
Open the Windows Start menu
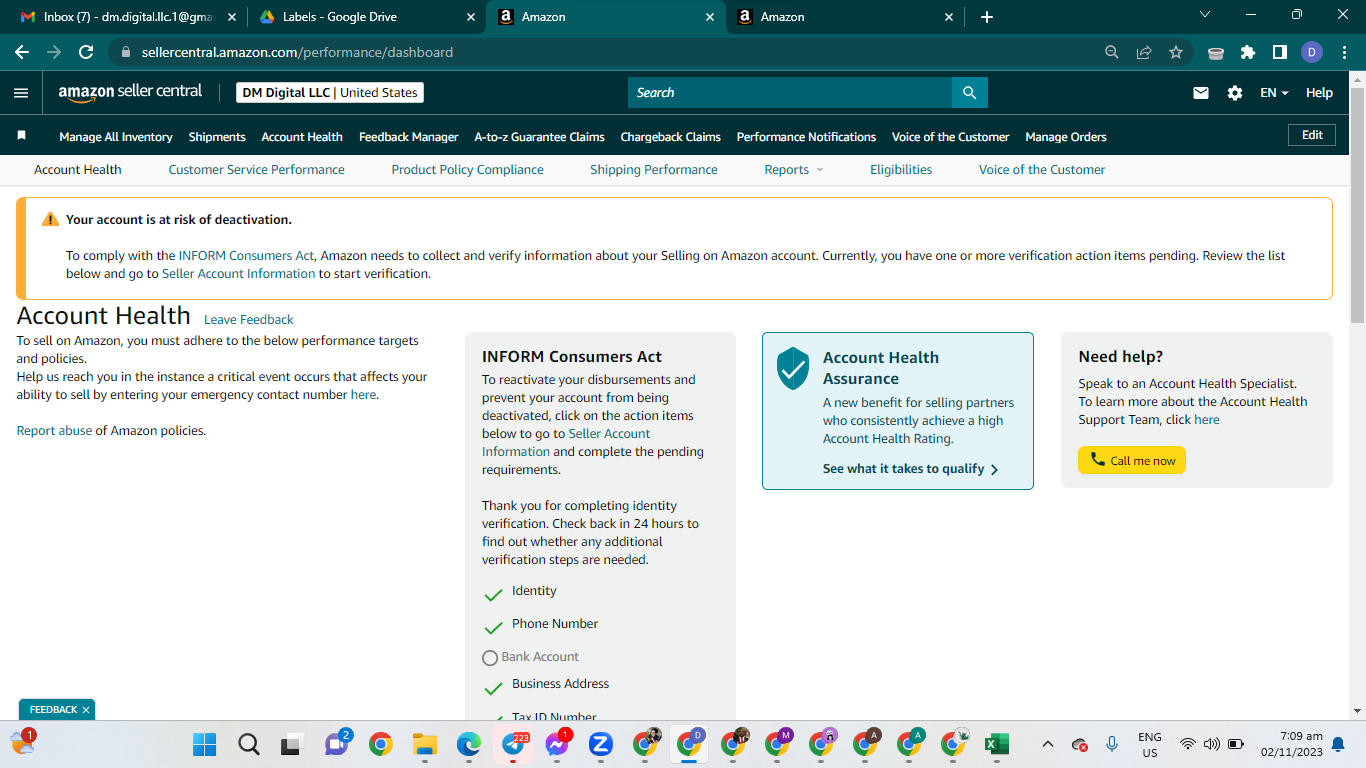[204, 744]
